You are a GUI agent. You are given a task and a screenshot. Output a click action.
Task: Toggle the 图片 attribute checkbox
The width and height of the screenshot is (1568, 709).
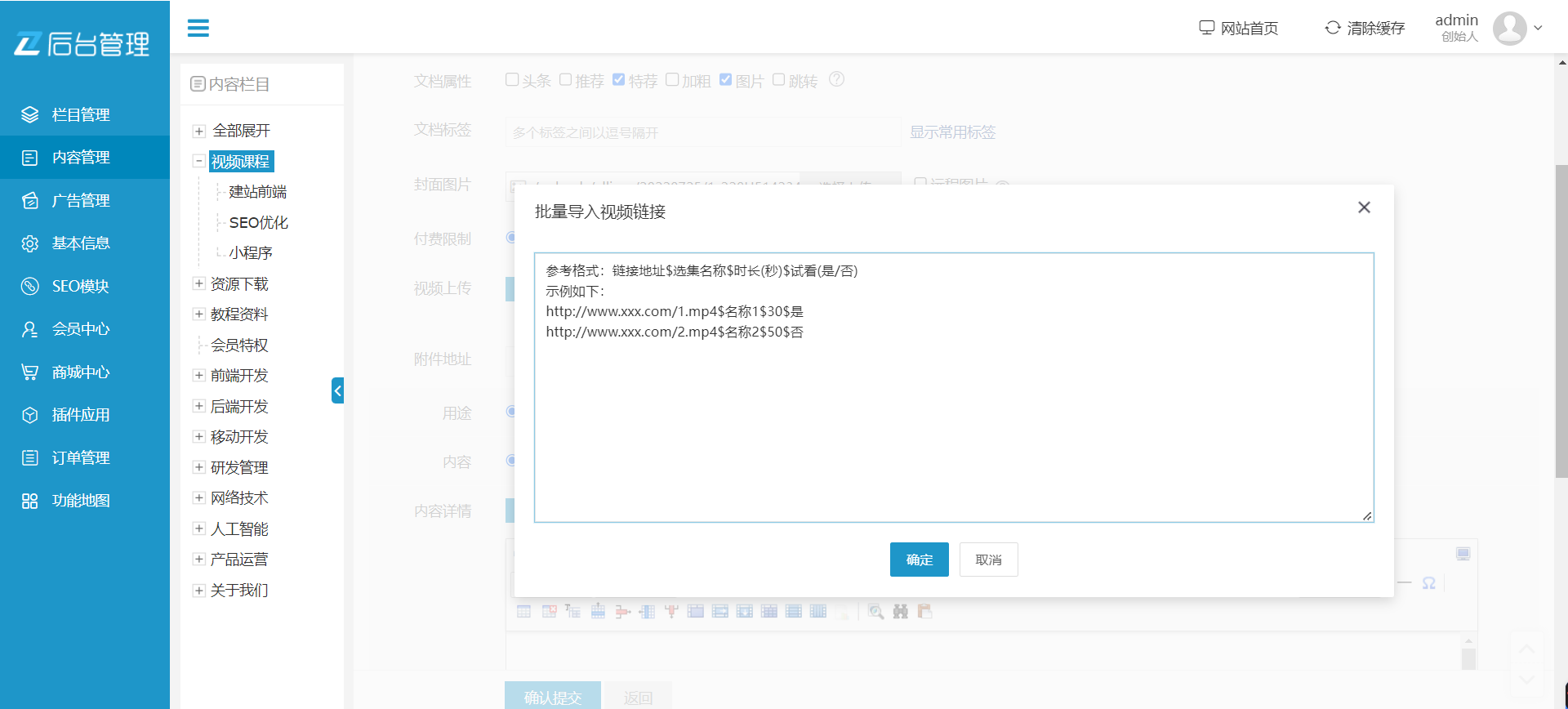click(725, 80)
